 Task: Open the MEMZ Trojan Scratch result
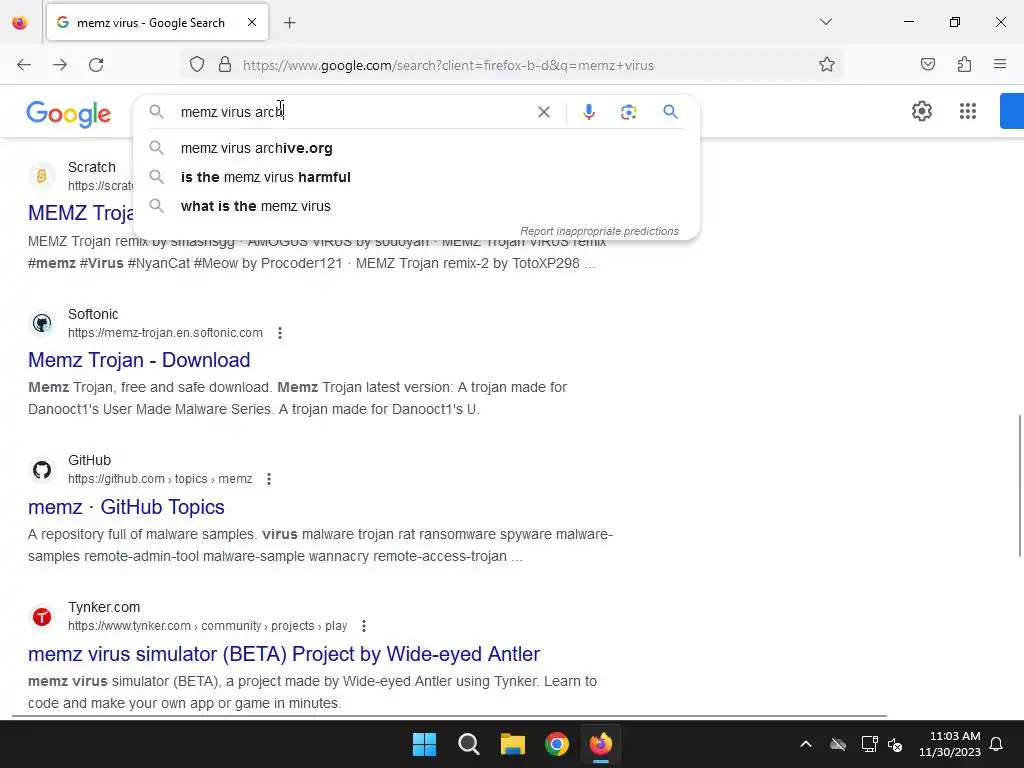81,213
